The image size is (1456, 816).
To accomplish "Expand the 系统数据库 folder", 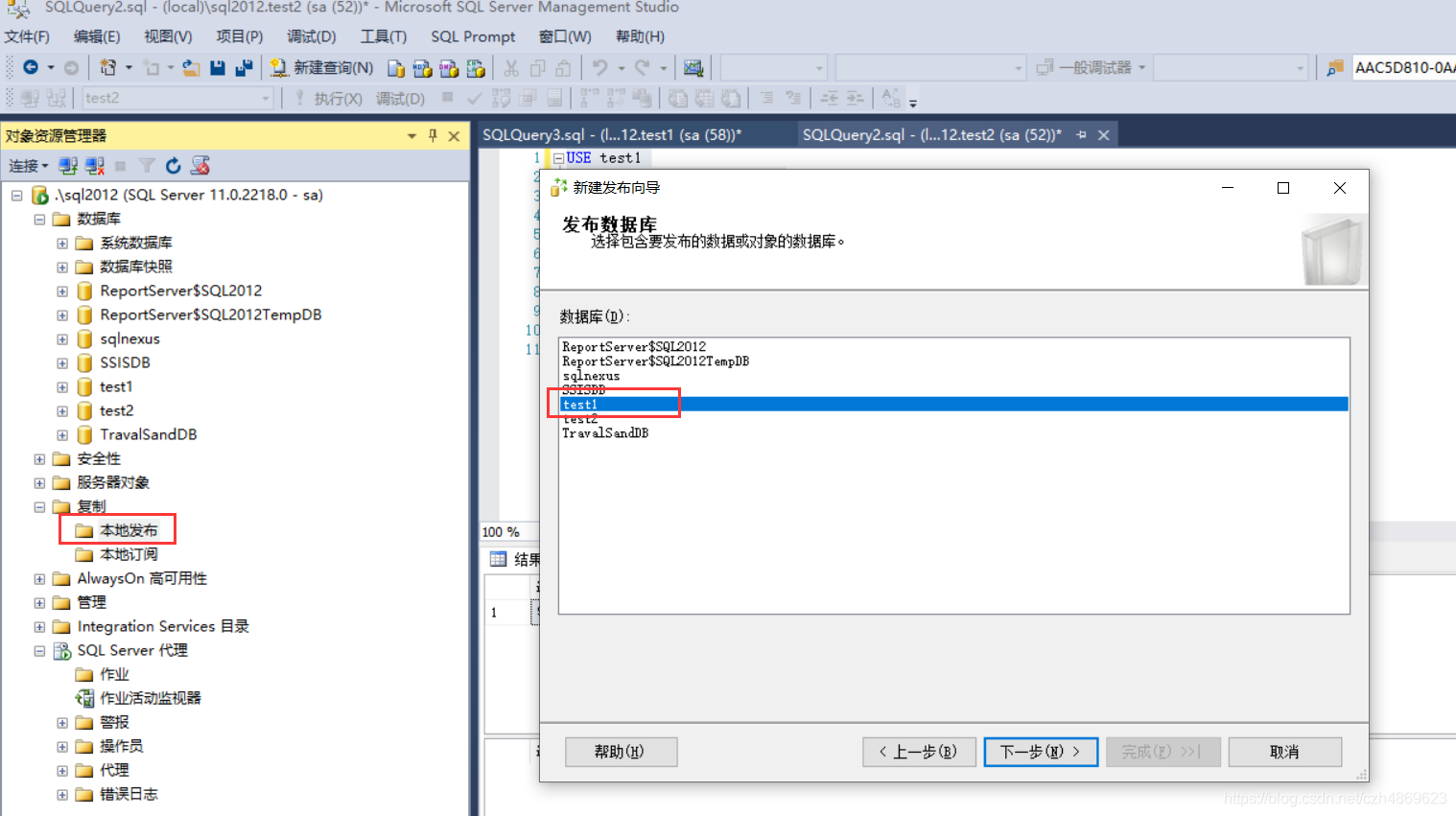I will click(62, 243).
